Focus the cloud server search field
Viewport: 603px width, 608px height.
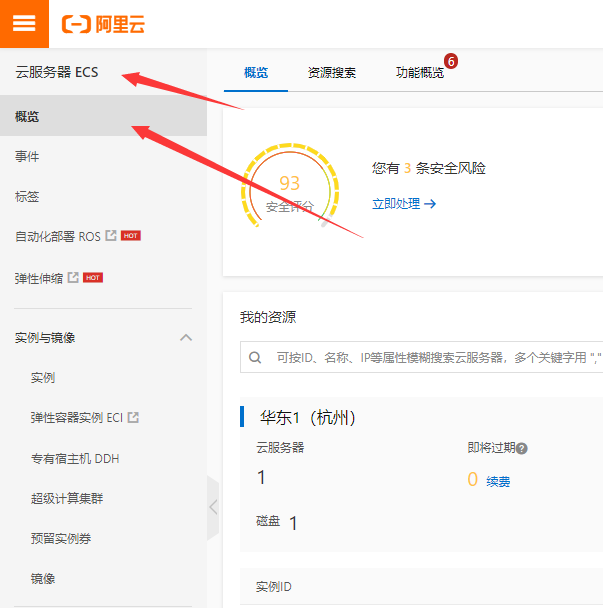(x=422, y=357)
